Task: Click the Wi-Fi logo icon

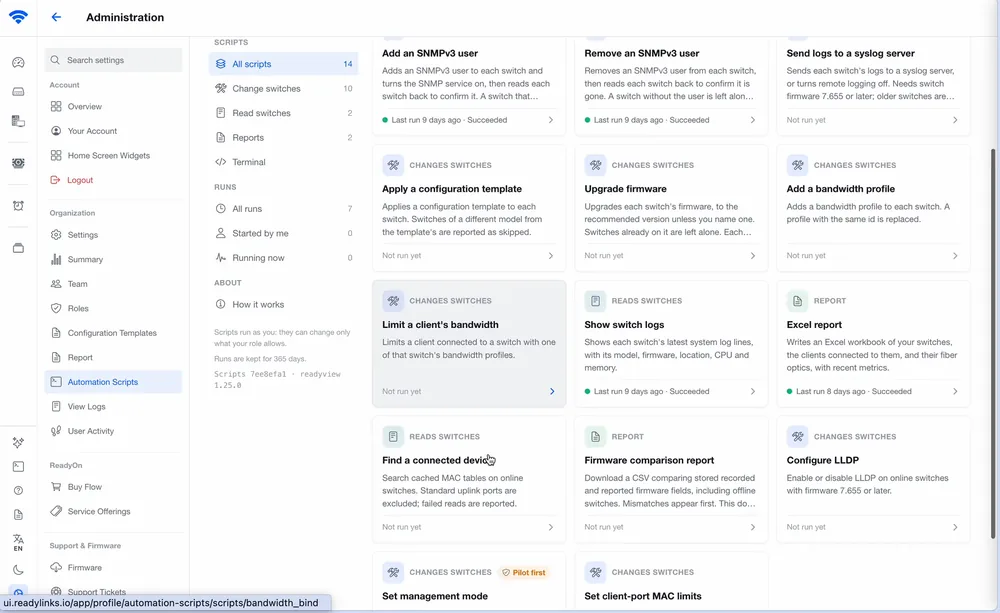Action: (18, 17)
